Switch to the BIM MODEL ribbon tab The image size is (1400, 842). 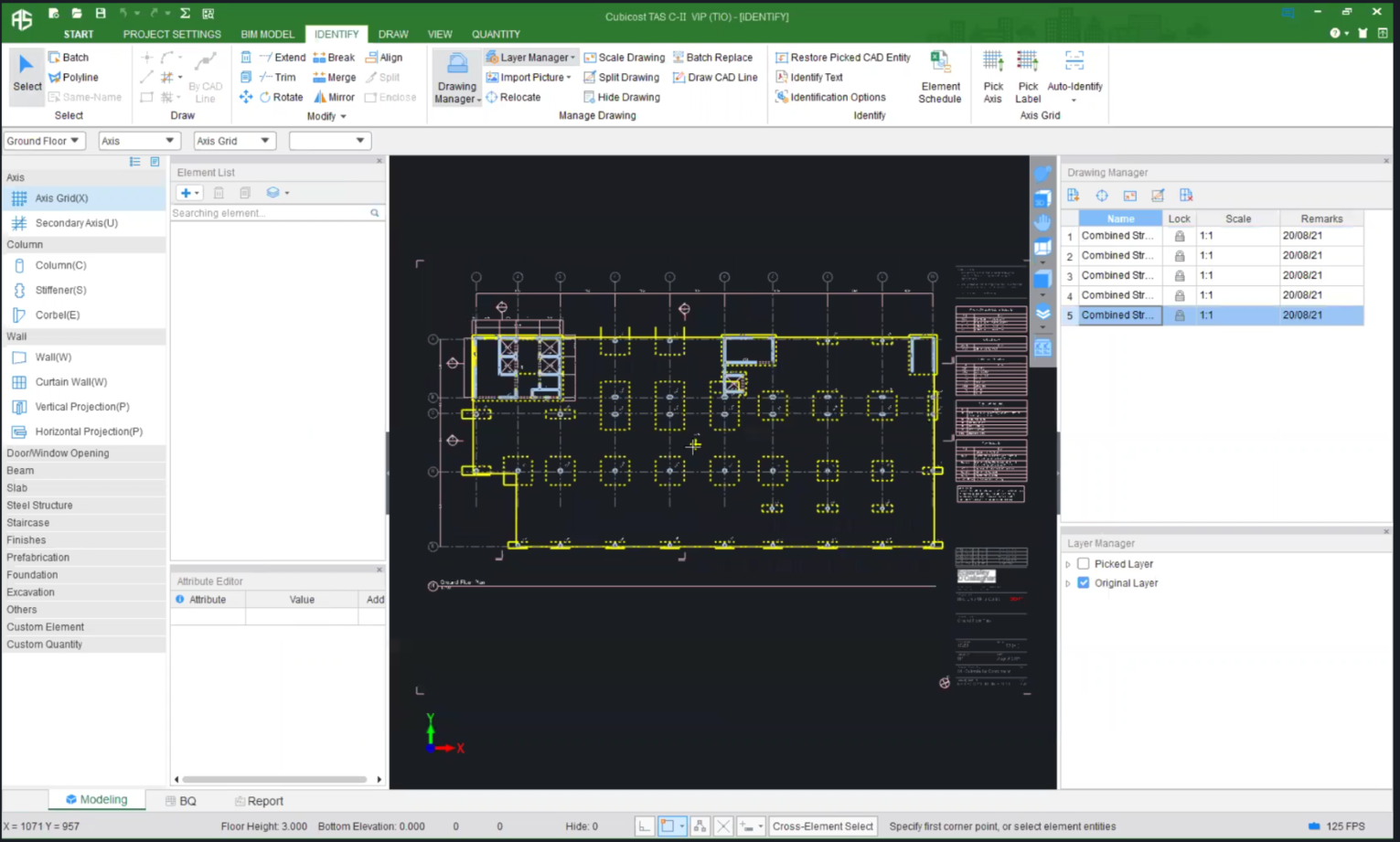[x=267, y=34]
